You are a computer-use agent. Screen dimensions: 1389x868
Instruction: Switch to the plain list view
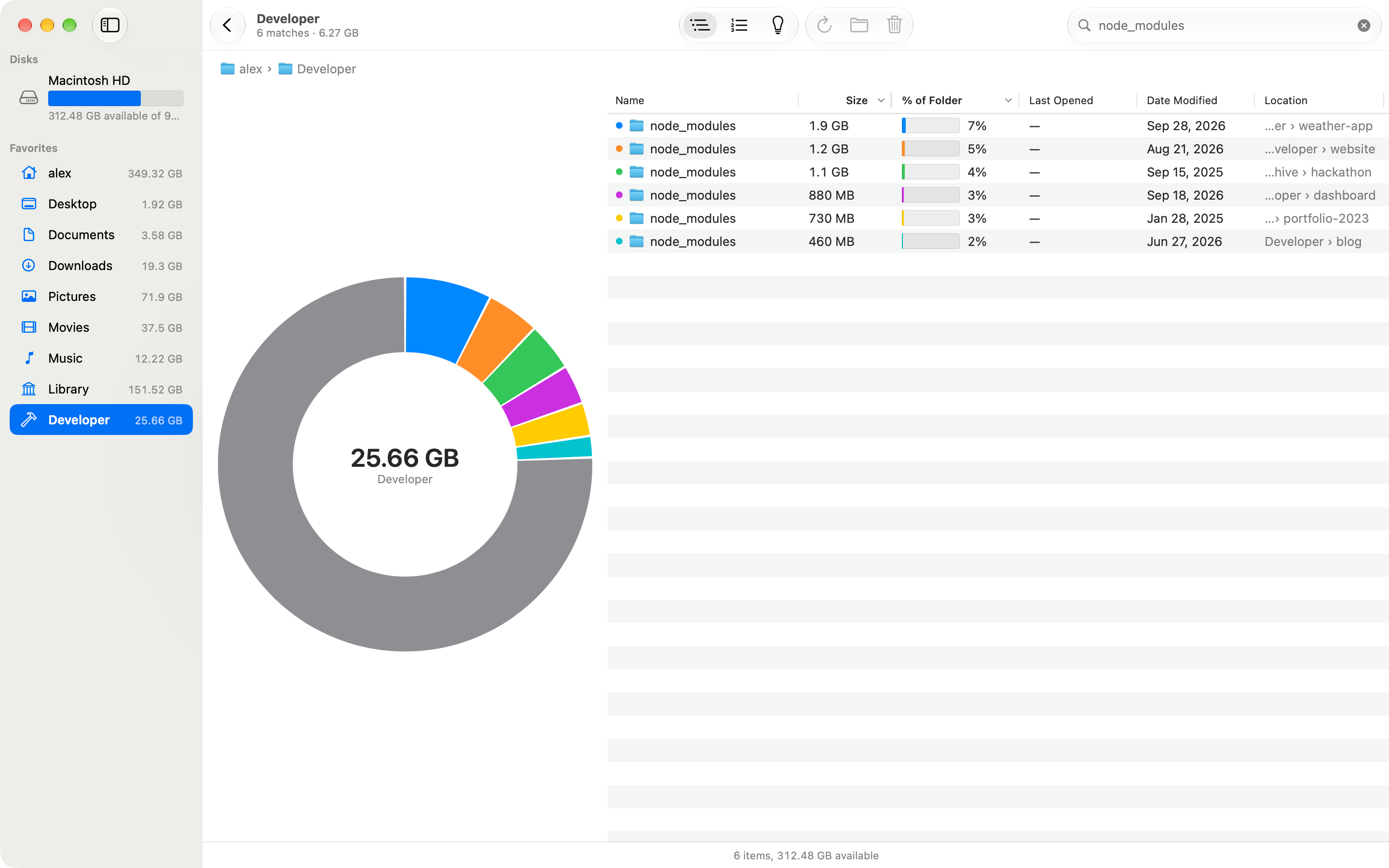(700, 25)
